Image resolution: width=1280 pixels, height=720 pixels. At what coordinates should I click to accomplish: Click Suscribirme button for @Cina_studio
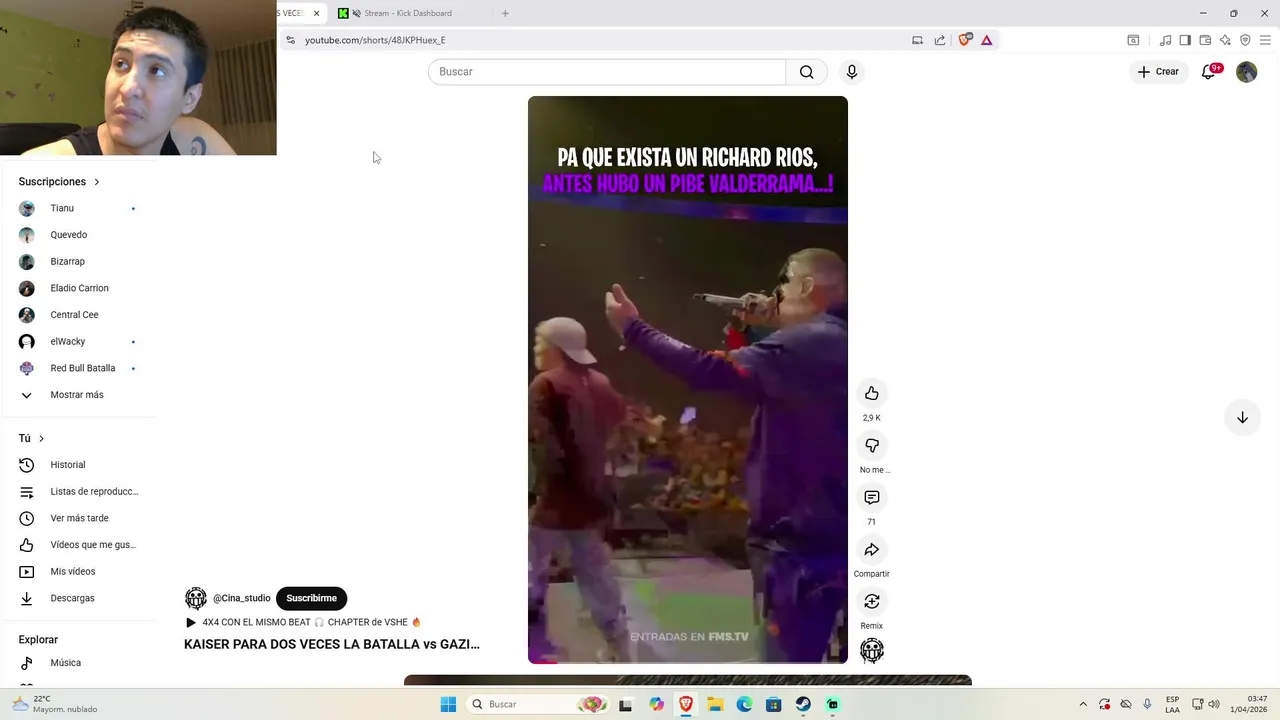click(x=311, y=598)
